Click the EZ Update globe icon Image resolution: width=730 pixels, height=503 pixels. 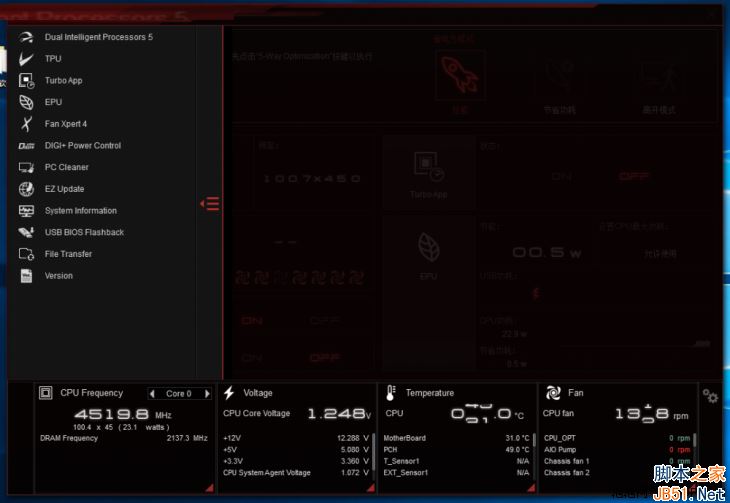[26, 189]
